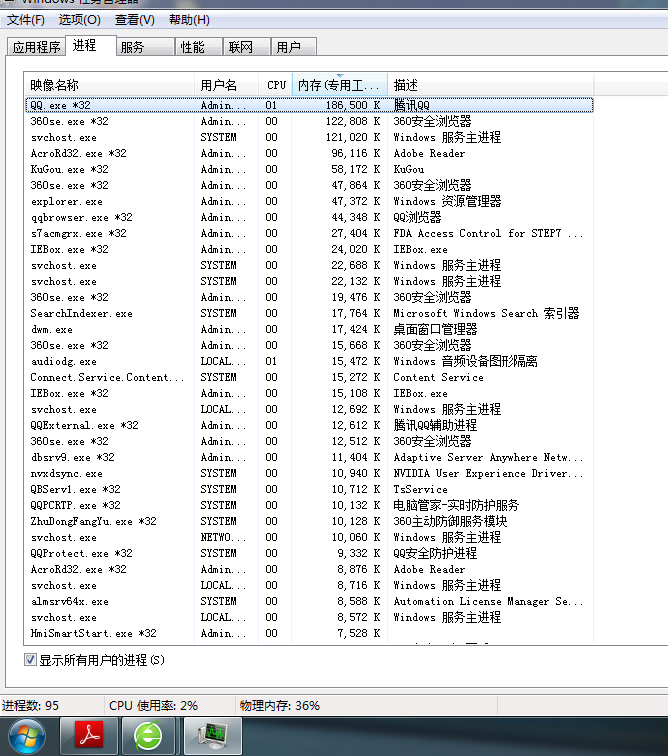The width and height of the screenshot is (668, 756).
Task: Select the HmiSmartStart.exe *32 process
Action: [x=309, y=633]
